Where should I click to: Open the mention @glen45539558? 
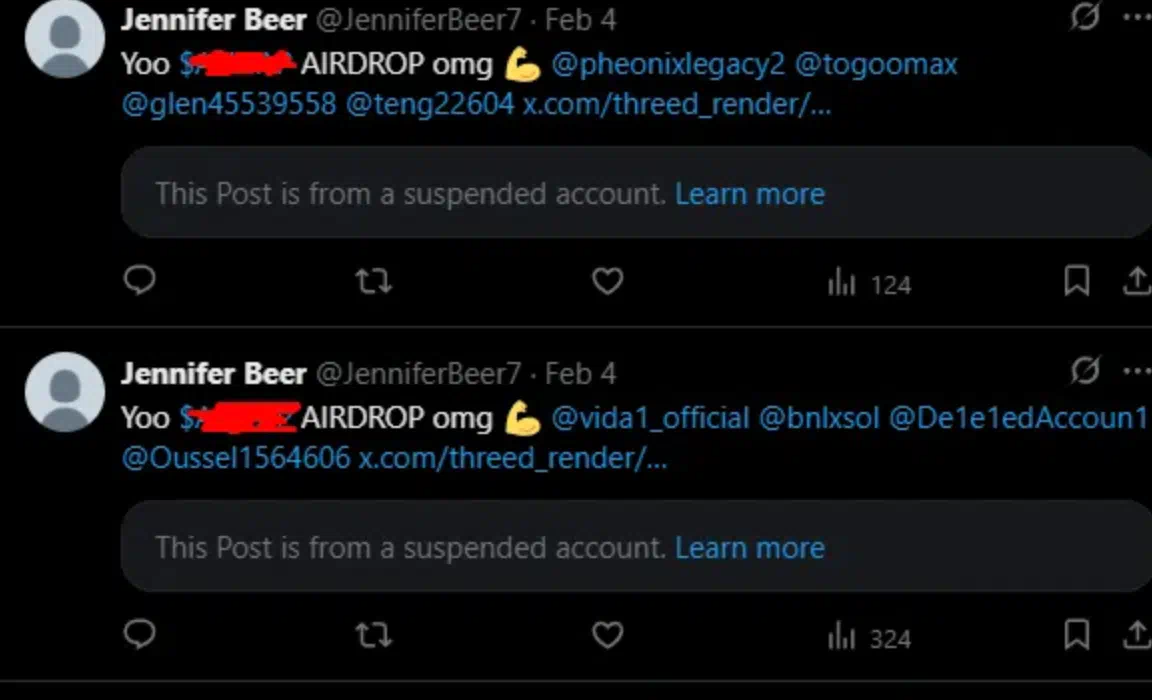click(x=228, y=104)
